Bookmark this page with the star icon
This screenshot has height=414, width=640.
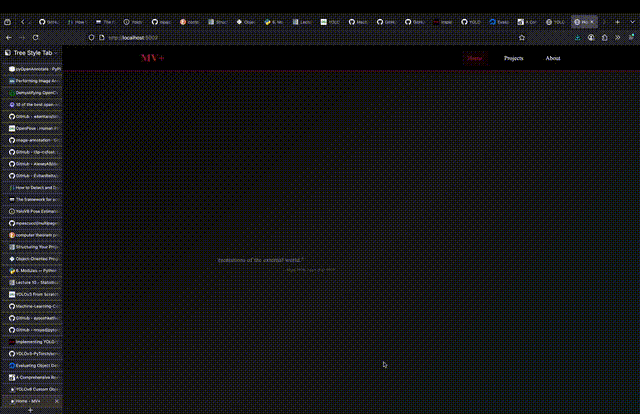[522, 38]
